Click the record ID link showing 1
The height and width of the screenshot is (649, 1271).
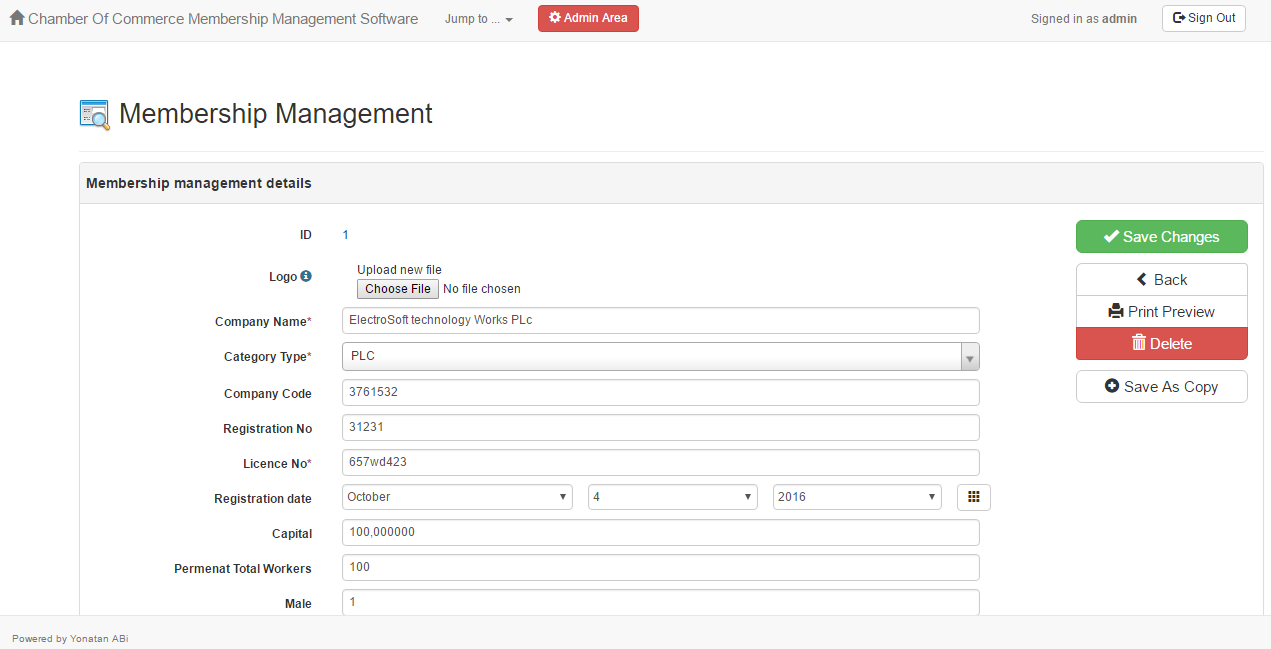pyautogui.click(x=345, y=234)
